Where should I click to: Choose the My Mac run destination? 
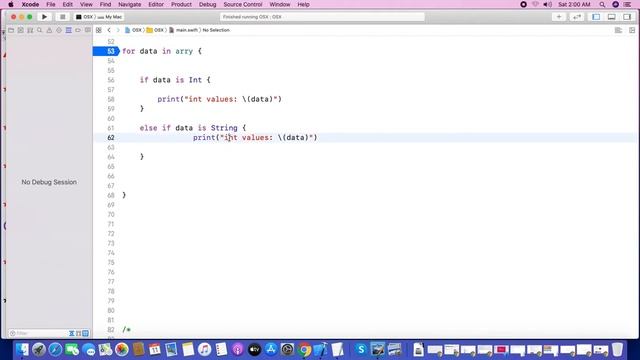[110, 17]
